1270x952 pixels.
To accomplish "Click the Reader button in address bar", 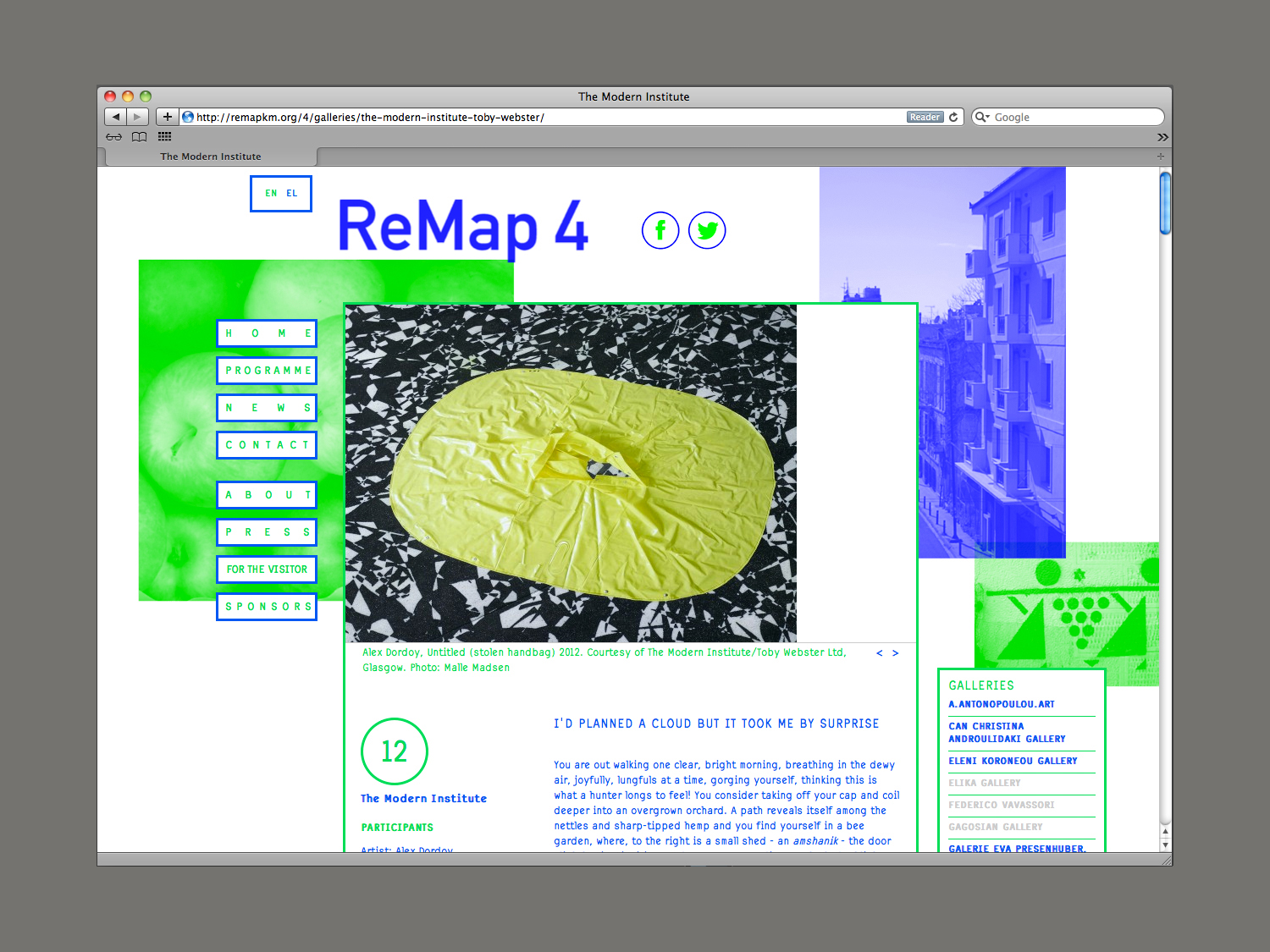I will [x=925, y=117].
